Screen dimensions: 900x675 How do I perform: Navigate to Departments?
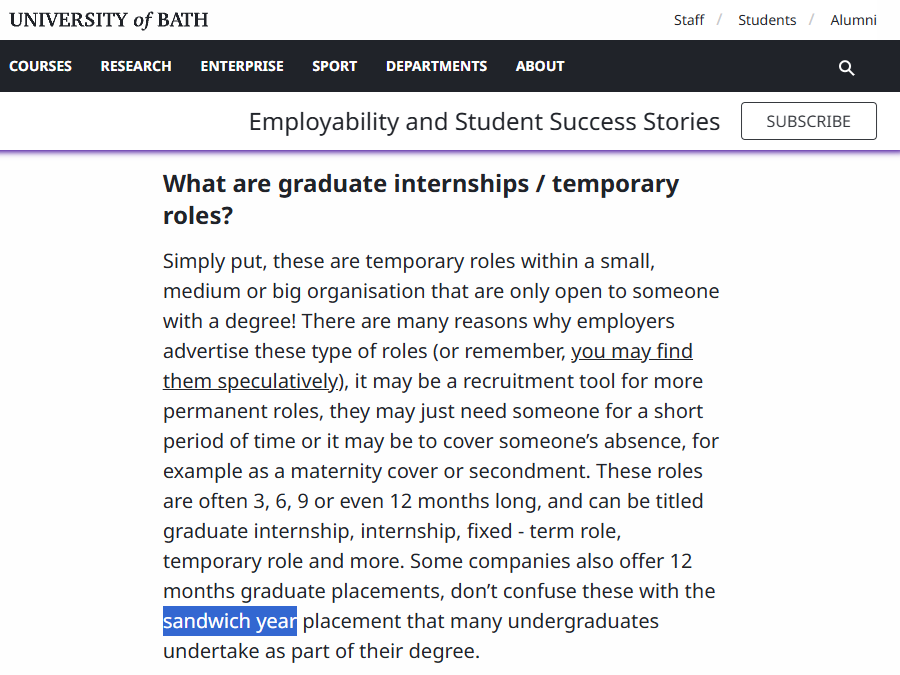(436, 66)
